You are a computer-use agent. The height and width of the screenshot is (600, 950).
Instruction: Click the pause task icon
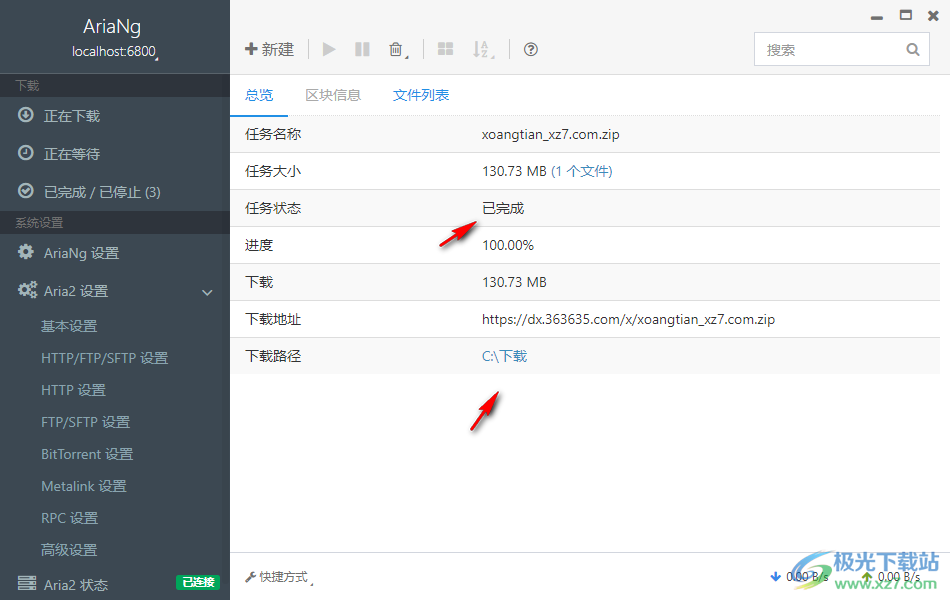(x=362, y=49)
